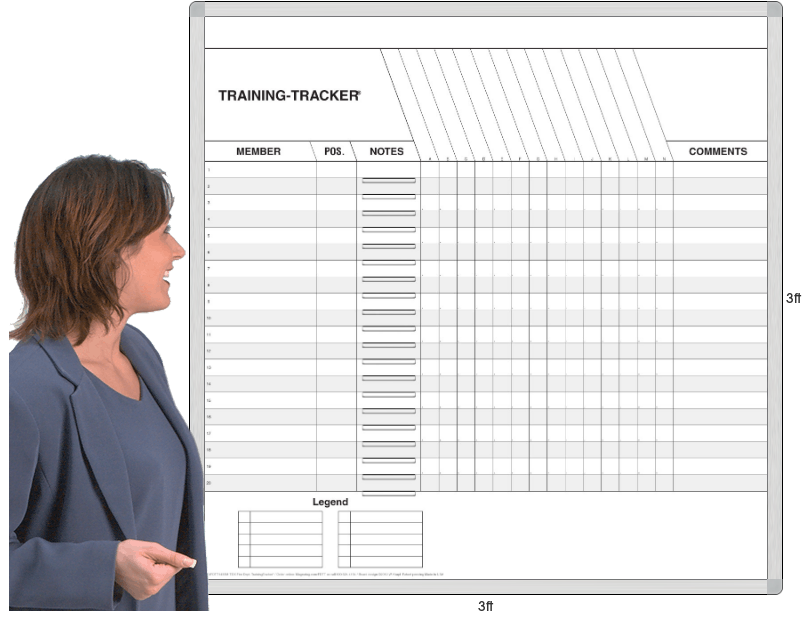810x631 pixels.
Task: Click the blank title strip atop the board
Action: (x=485, y=32)
